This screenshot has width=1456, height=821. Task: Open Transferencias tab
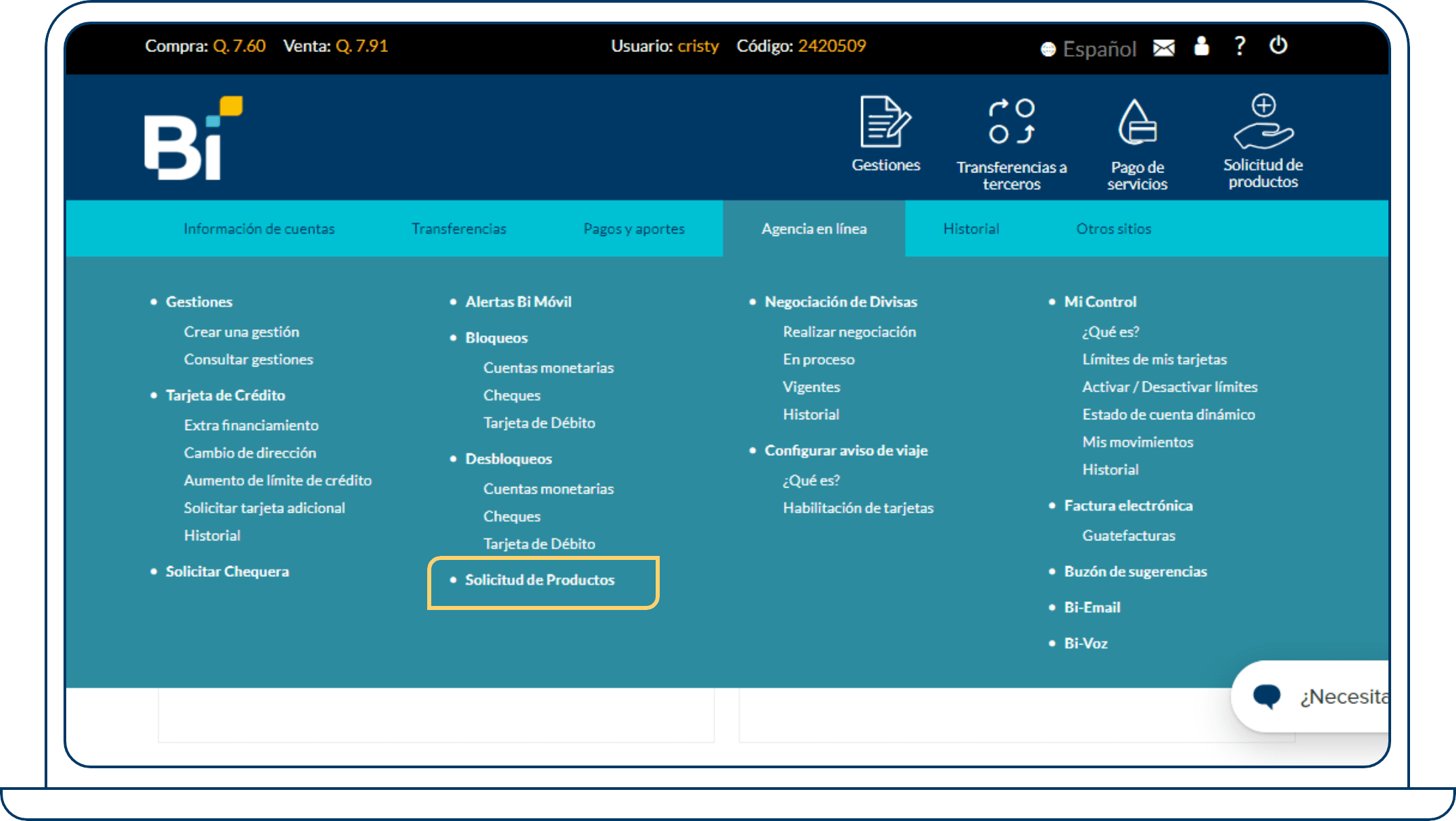point(459,229)
